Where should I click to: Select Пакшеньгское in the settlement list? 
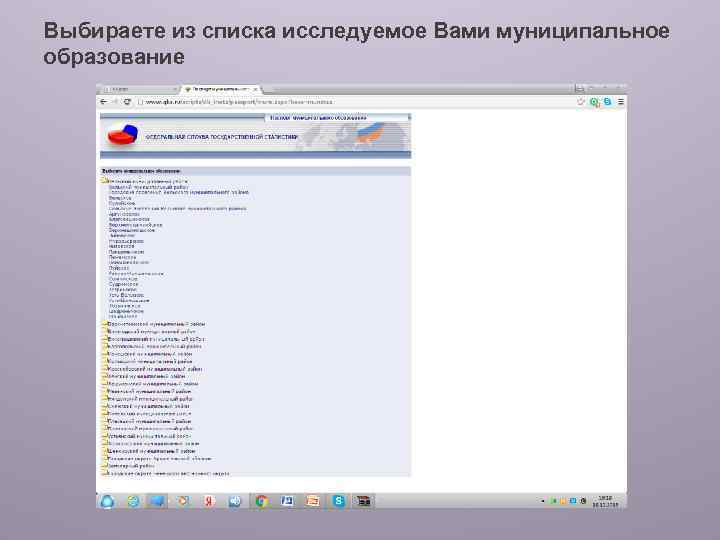126,252
